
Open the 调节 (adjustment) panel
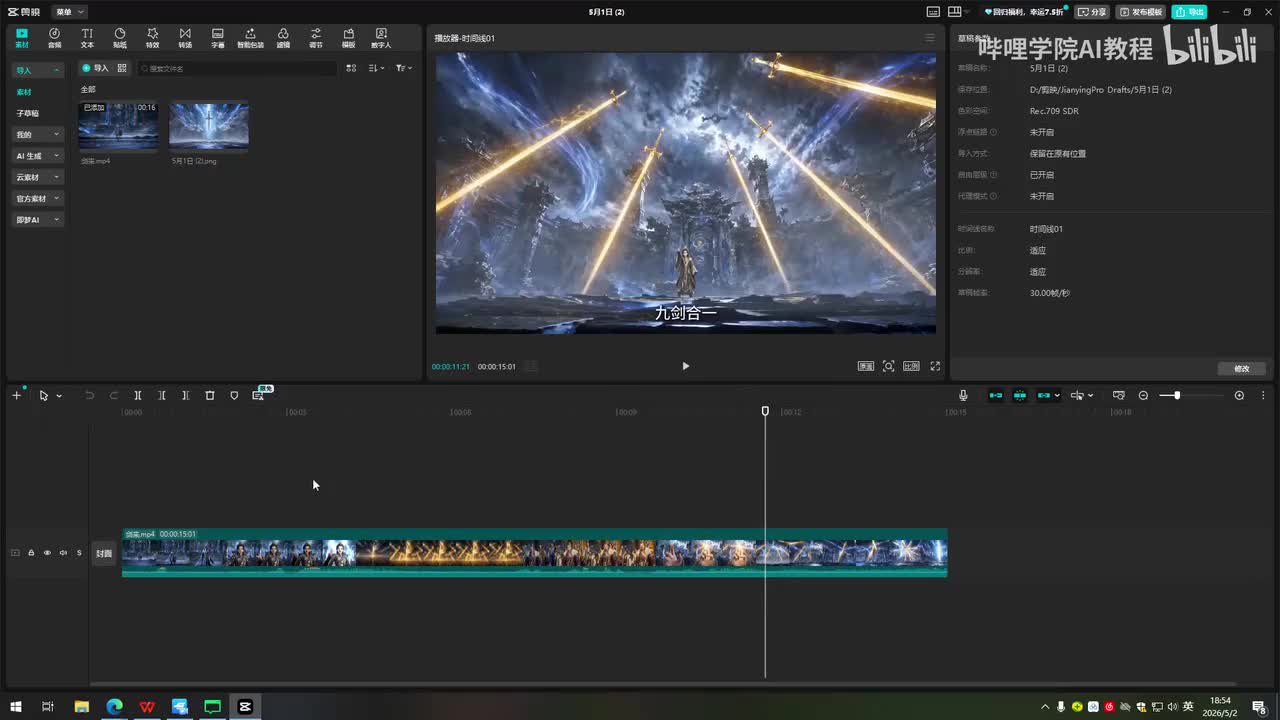click(x=316, y=38)
